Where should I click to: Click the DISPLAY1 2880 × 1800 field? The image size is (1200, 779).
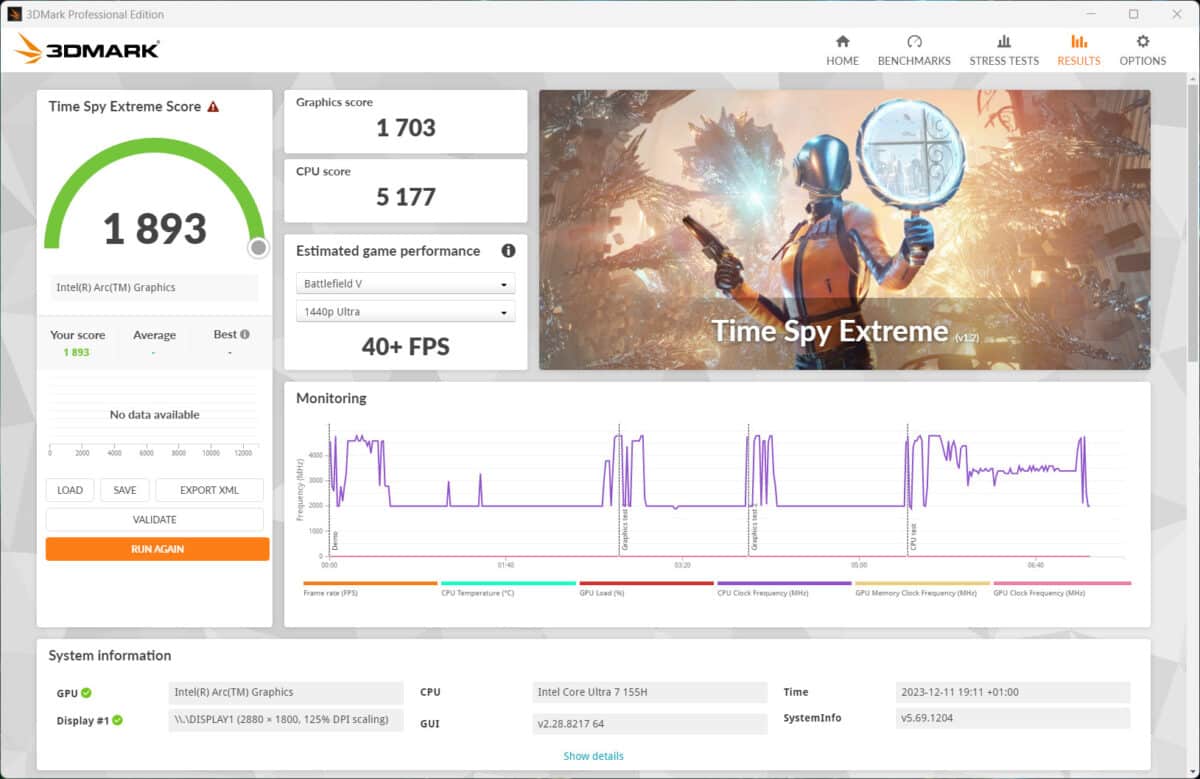(286, 720)
